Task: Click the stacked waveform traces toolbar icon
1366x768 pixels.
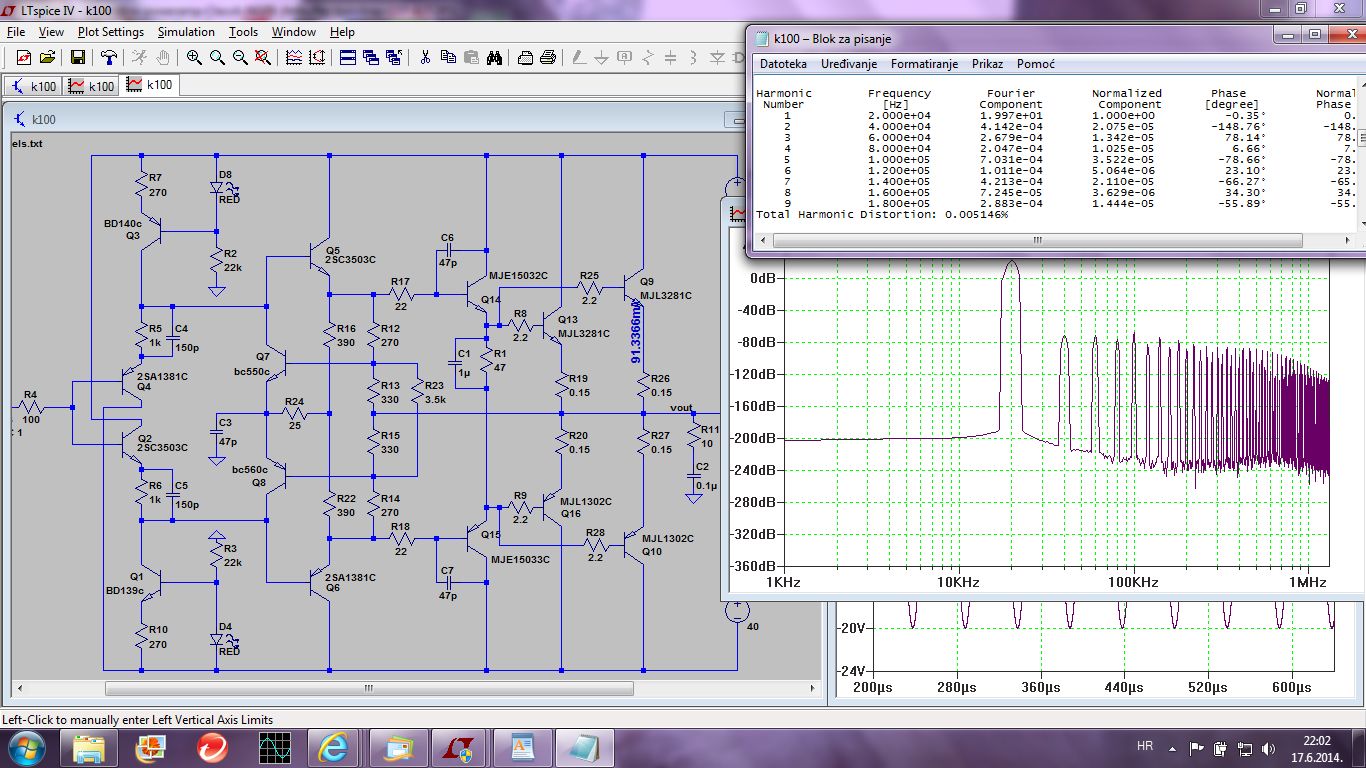Action: click(x=294, y=57)
